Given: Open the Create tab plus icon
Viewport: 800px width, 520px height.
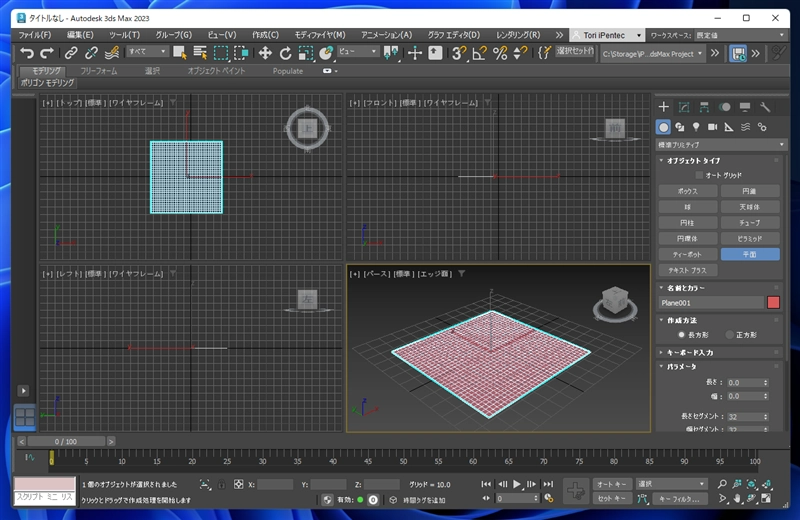Looking at the screenshot, I should 663,107.
